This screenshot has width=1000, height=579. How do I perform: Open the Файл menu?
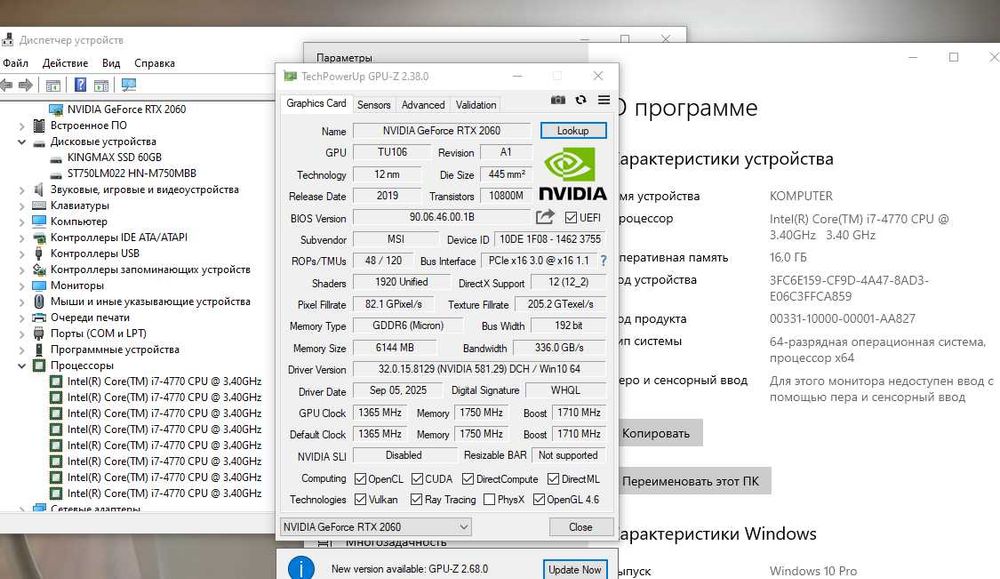pyautogui.click(x=15, y=63)
